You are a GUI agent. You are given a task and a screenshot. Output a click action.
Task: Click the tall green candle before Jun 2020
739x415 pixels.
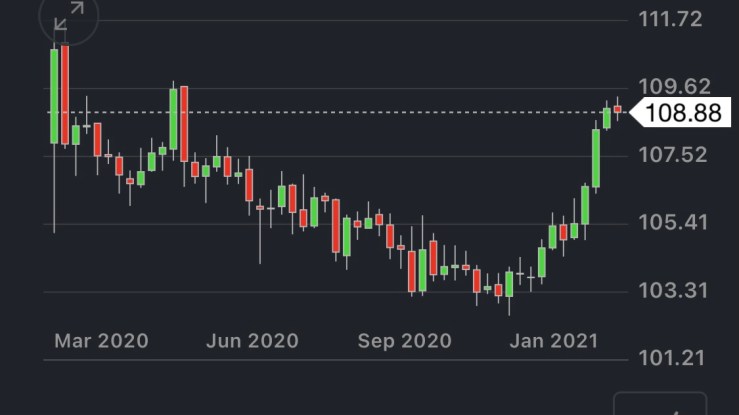[173, 120]
